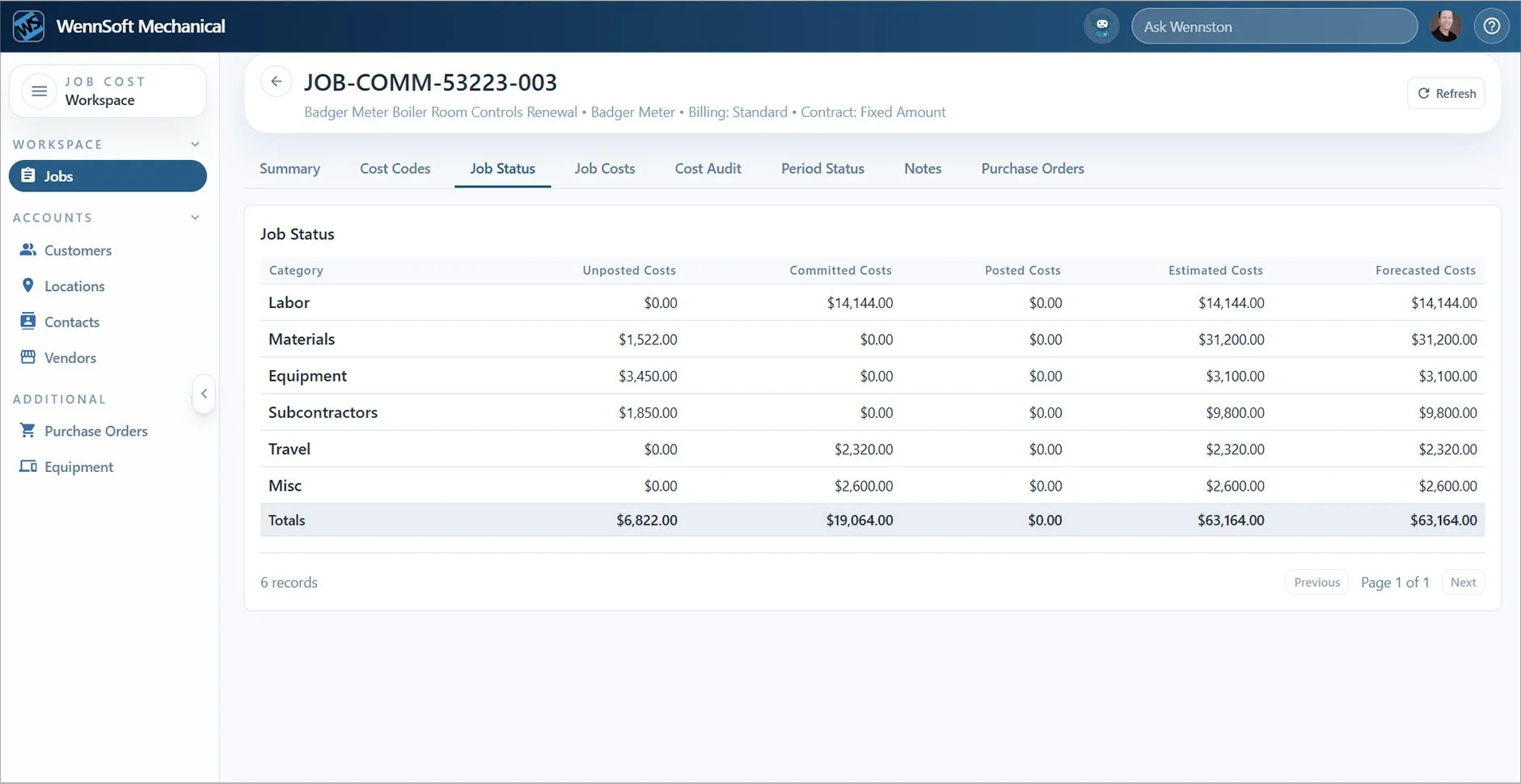The width and height of the screenshot is (1521, 784).
Task: Open the Job Costs tab
Action: (x=605, y=168)
